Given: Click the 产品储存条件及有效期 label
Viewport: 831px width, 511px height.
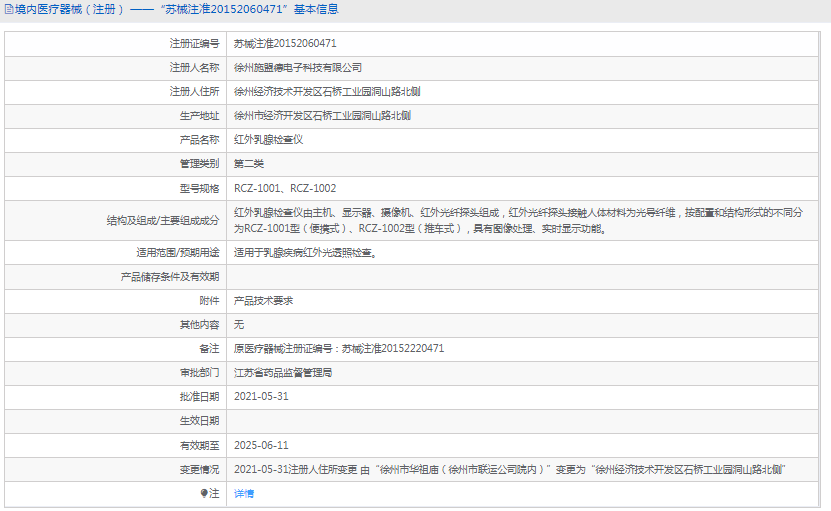Looking at the screenshot, I should point(170,277).
